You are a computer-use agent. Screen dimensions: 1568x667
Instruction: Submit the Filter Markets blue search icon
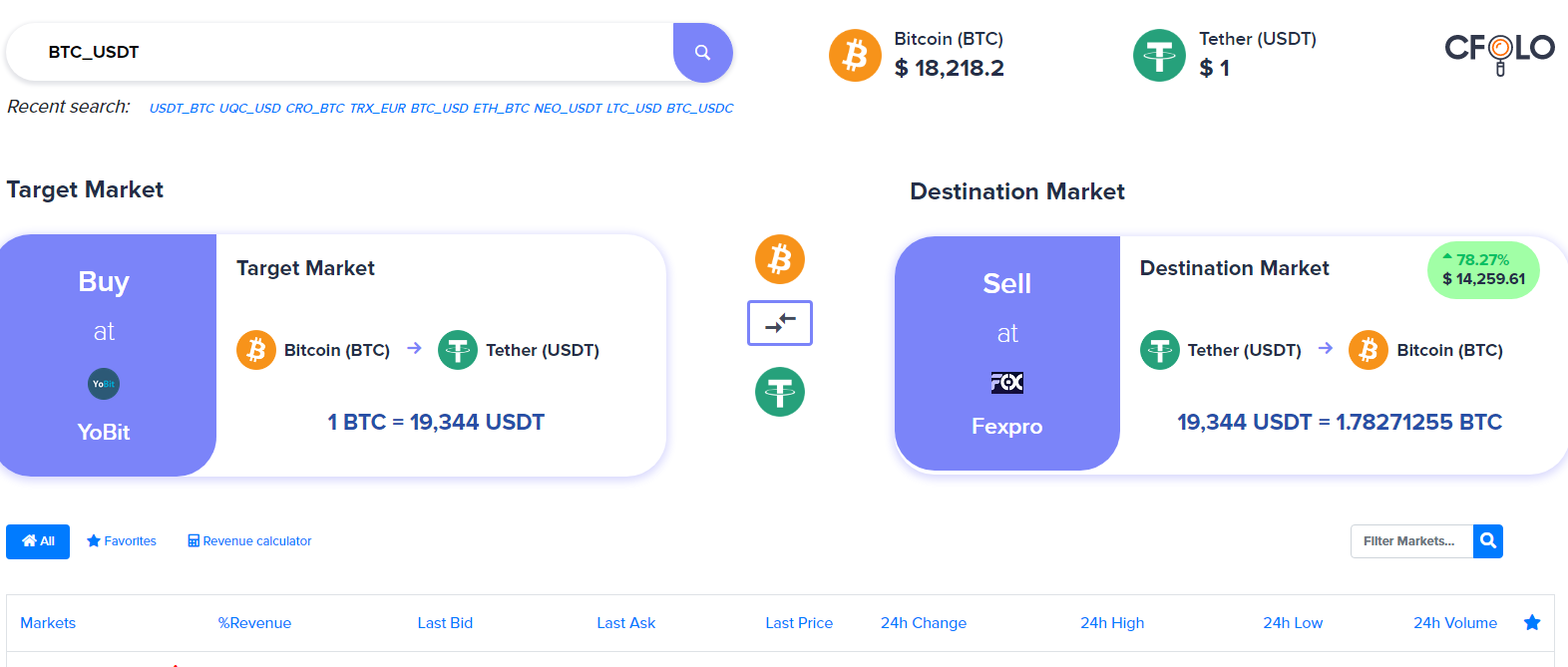pyautogui.click(x=1488, y=541)
